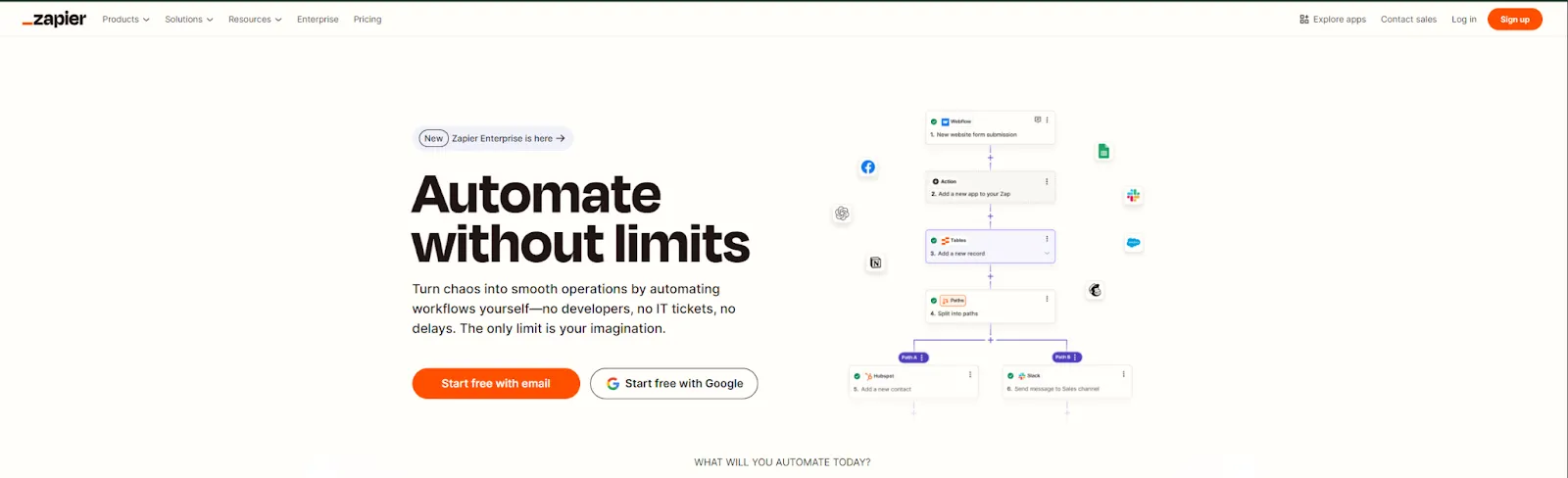Click the Facebook icon beside the workflow
This screenshot has height=478, width=1568.
pyautogui.click(x=868, y=167)
